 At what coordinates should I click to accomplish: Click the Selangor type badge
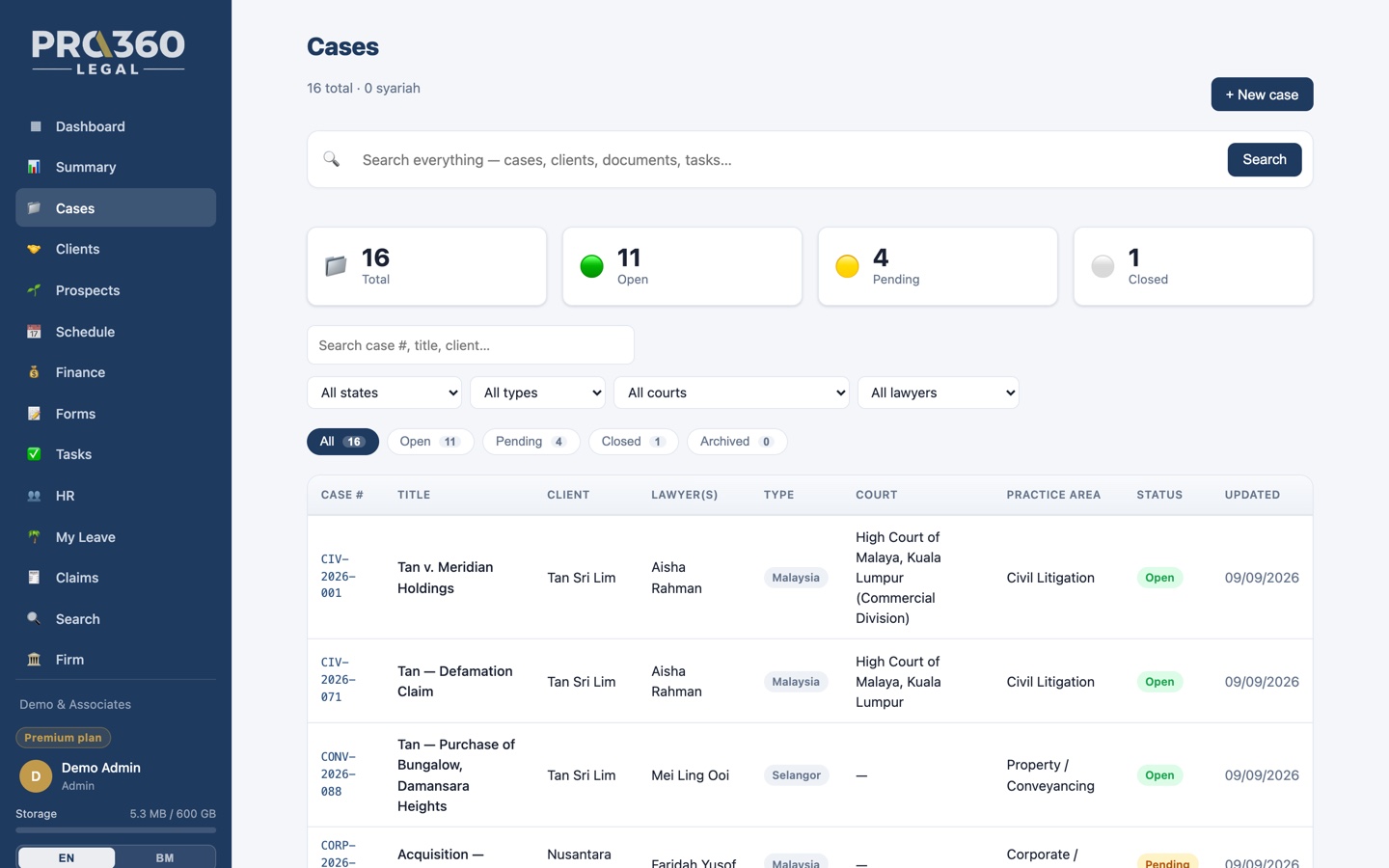point(796,775)
